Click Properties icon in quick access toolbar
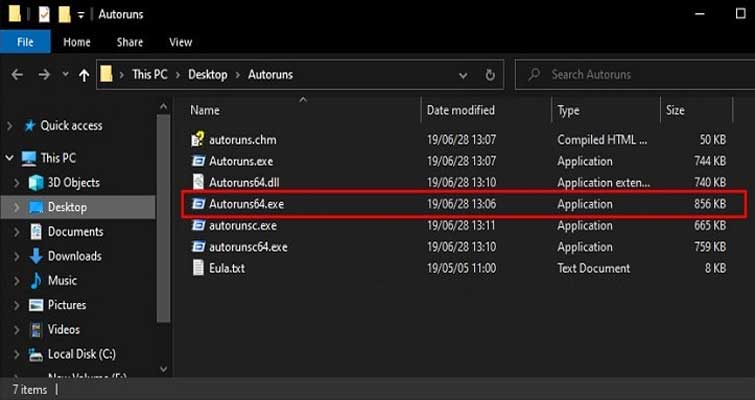The width and height of the screenshot is (755, 400). click(44, 14)
